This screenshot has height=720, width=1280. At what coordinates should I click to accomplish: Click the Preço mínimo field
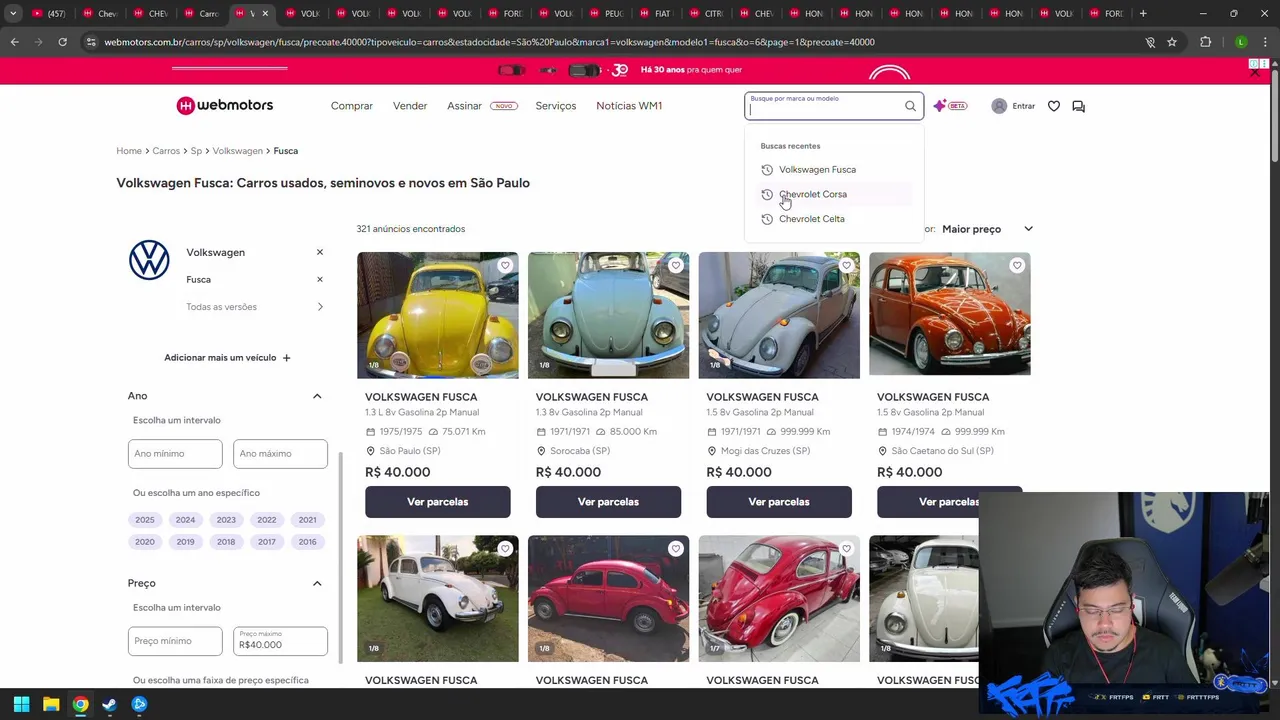pyautogui.click(x=175, y=641)
